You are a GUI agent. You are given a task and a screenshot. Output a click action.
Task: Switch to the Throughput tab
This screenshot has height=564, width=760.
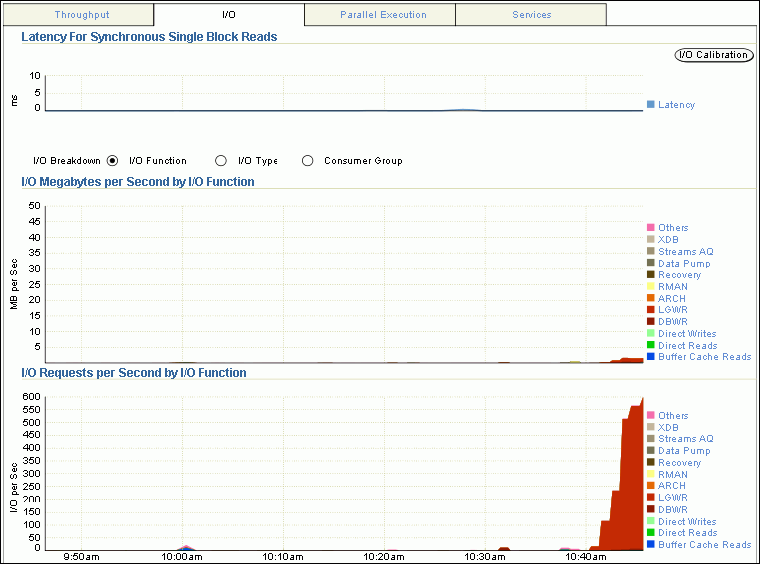pyautogui.click(x=81, y=15)
